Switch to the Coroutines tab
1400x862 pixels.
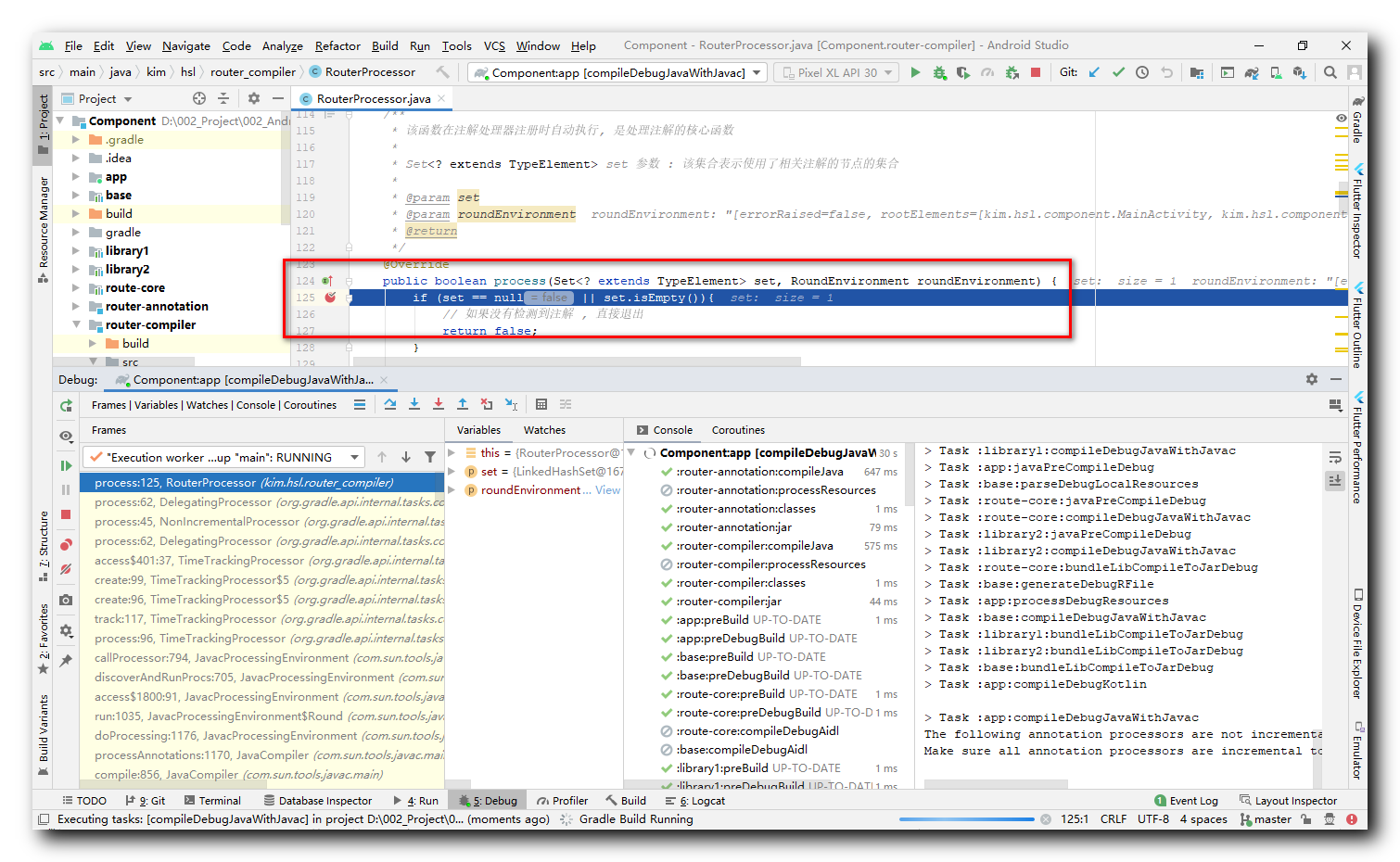coord(738,430)
